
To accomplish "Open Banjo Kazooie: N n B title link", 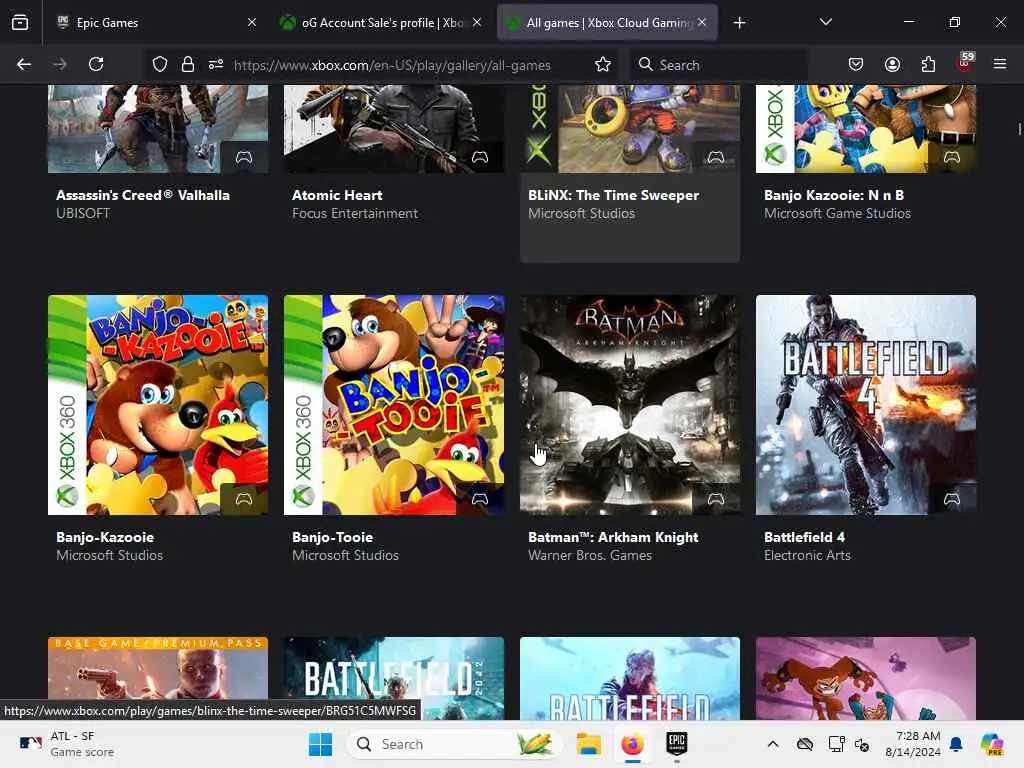I will pyautogui.click(x=834, y=195).
